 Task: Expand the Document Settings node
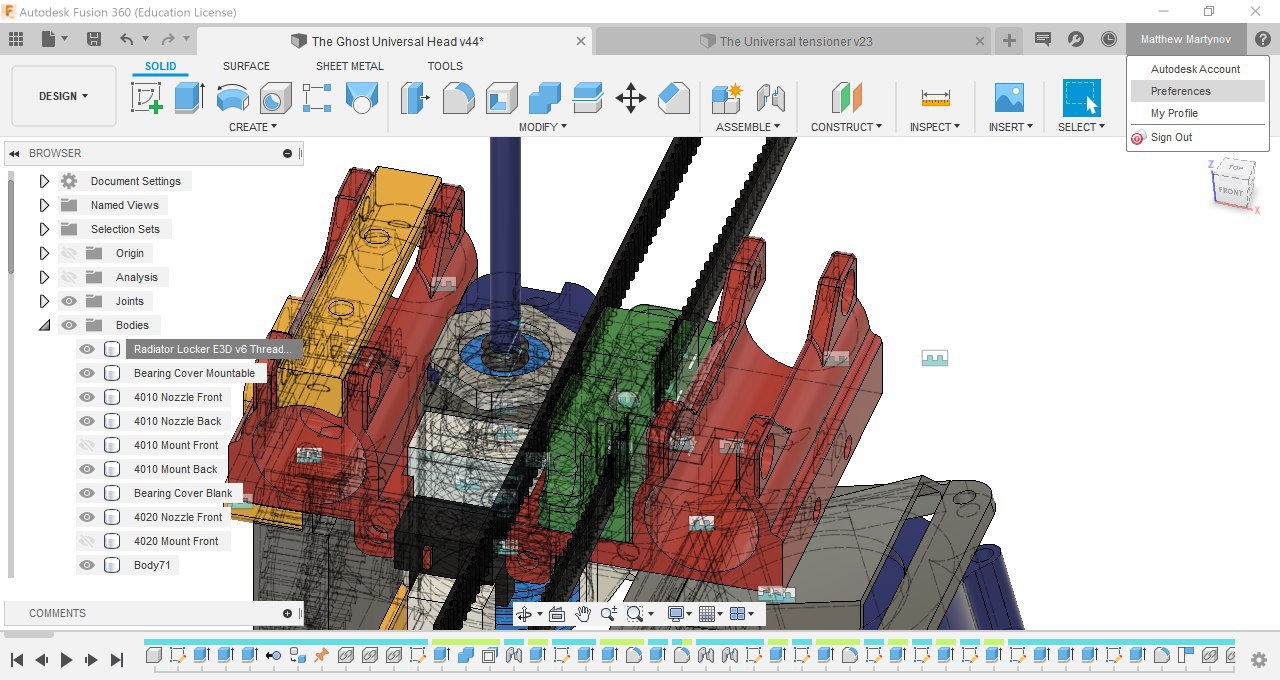44,181
